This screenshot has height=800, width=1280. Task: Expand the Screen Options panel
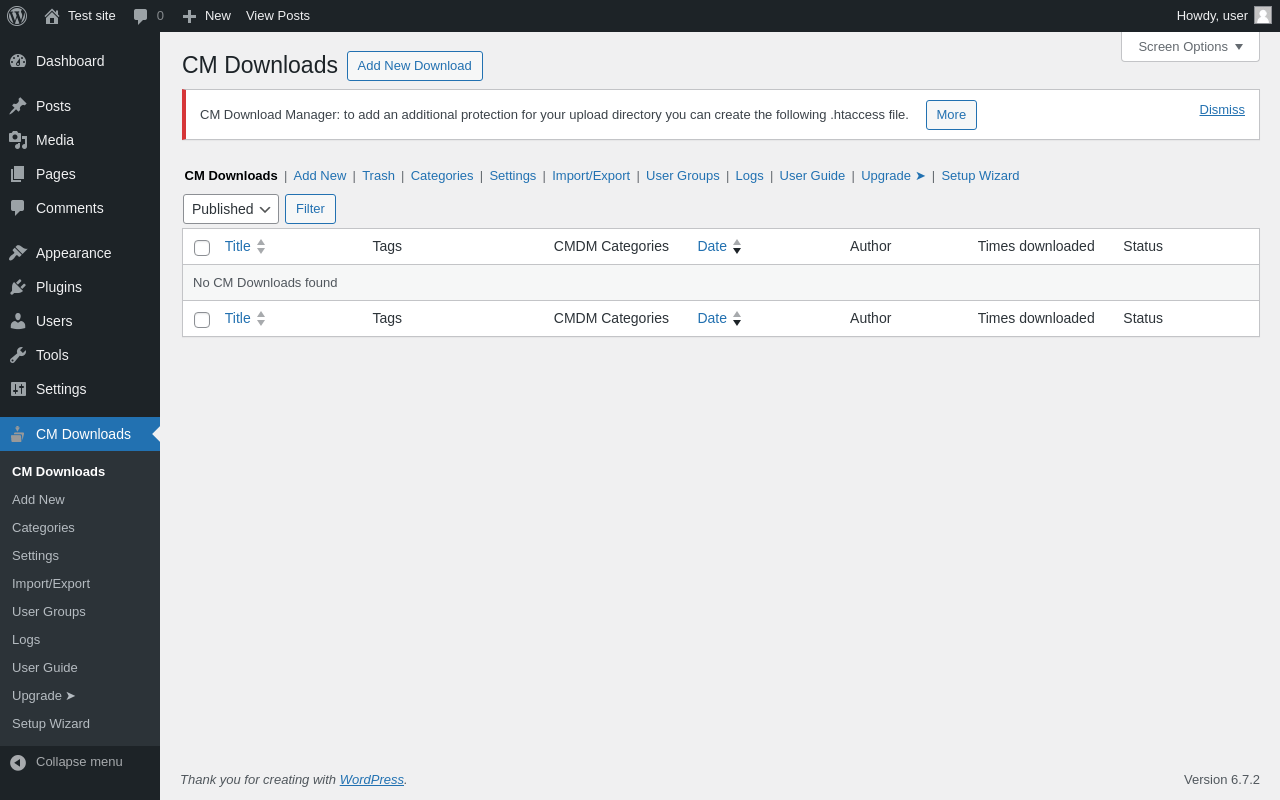point(1190,47)
